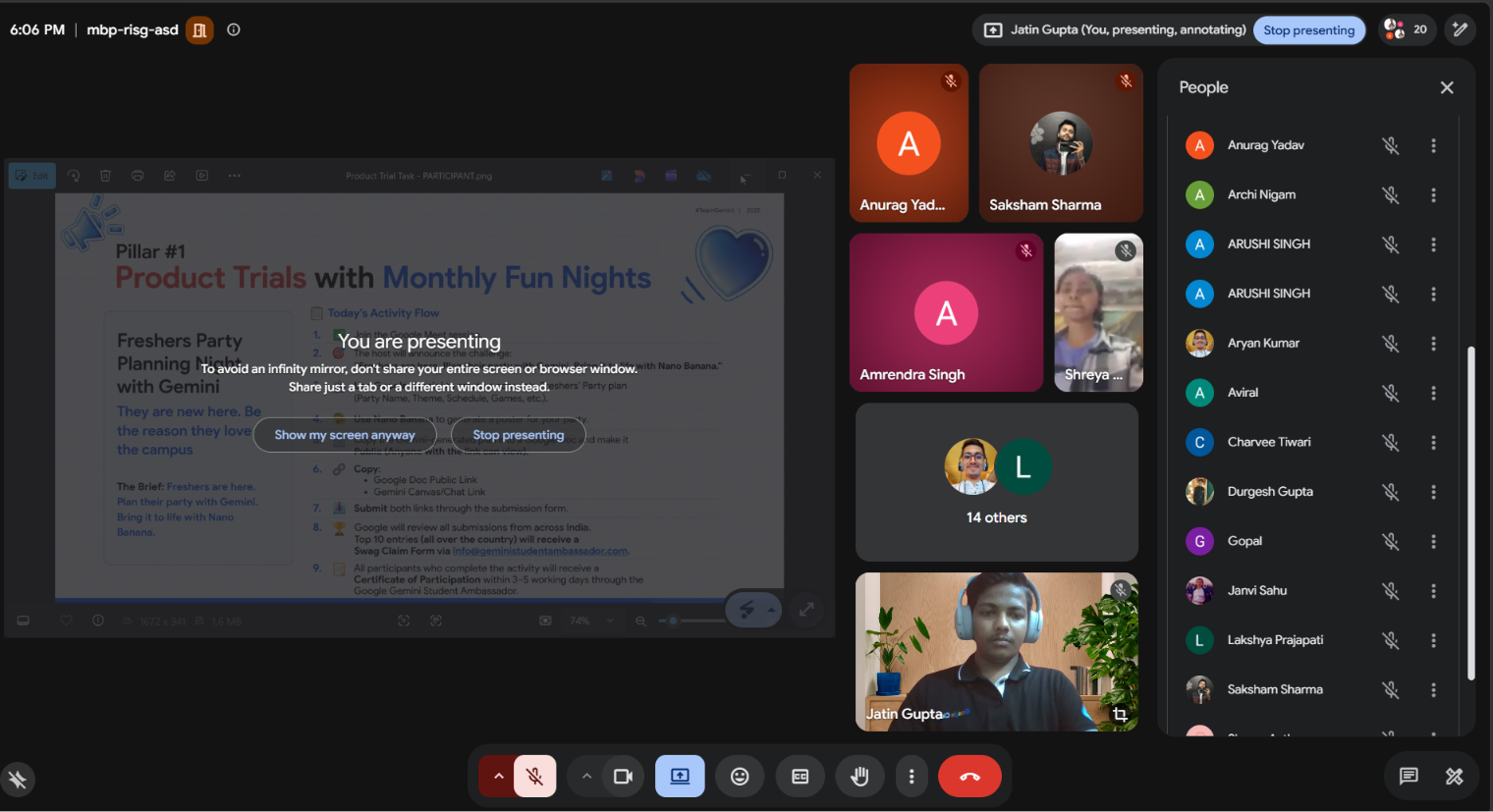This screenshot has width=1493, height=812.
Task: Select the Anurag Yad... video tile
Action: [x=909, y=143]
